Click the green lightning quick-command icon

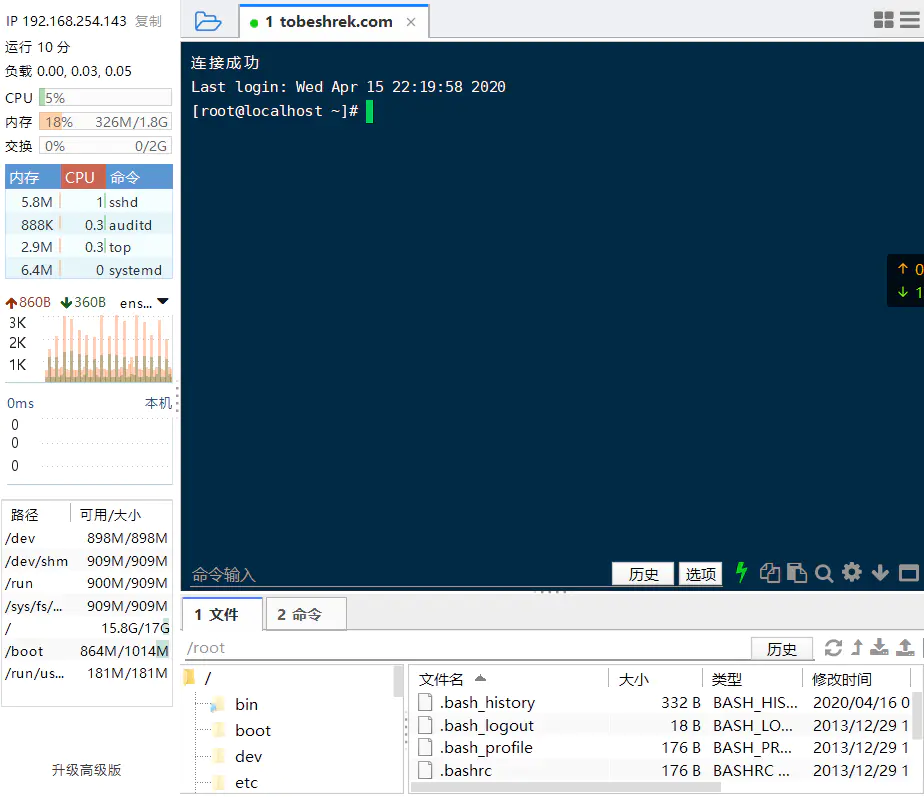[x=741, y=572]
